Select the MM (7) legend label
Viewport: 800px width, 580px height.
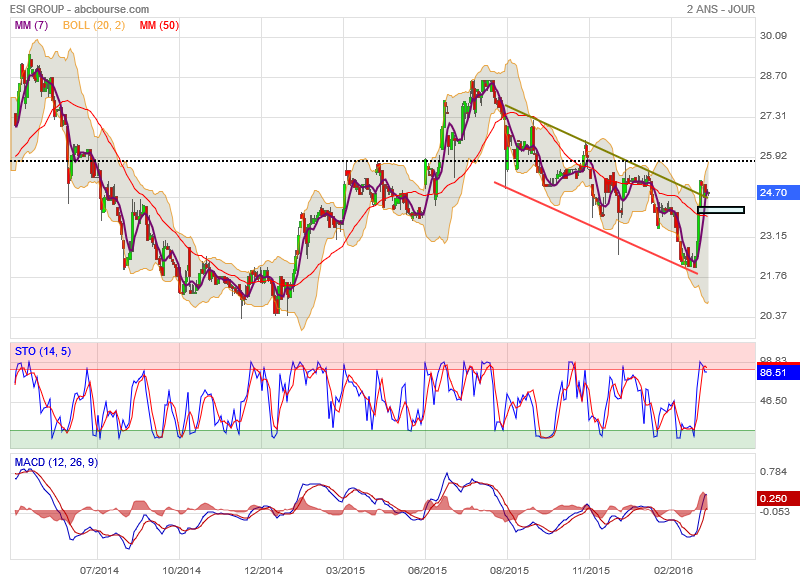[31, 25]
